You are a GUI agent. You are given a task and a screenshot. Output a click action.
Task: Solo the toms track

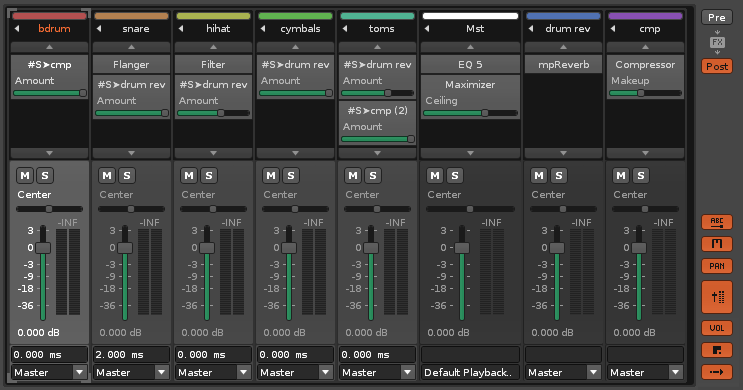tap(373, 176)
